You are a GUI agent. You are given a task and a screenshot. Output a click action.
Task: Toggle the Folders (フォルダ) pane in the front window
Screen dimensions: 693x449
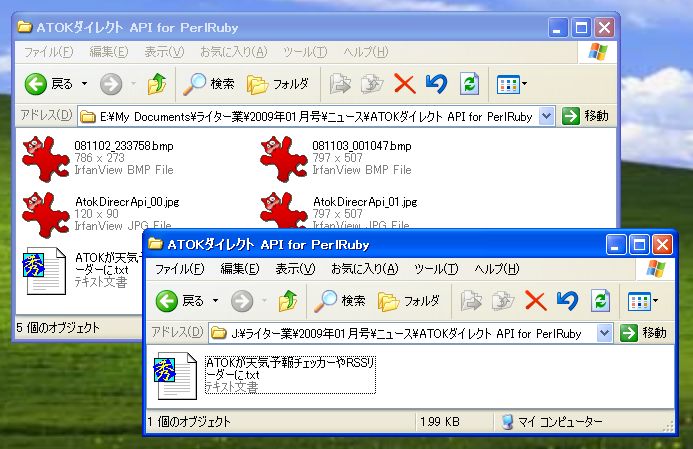click(x=409, y=301)
